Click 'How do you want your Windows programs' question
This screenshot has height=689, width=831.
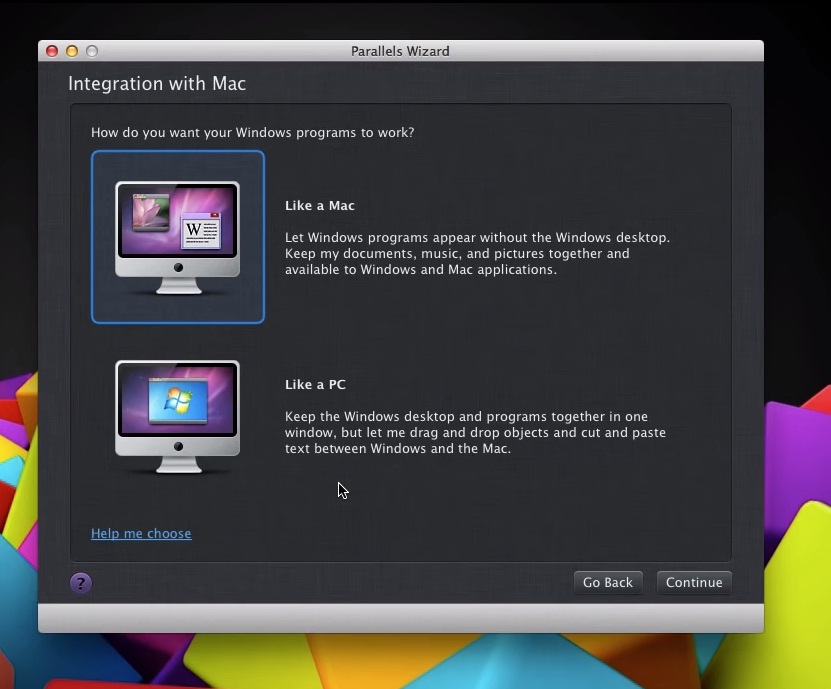[252, 132]
